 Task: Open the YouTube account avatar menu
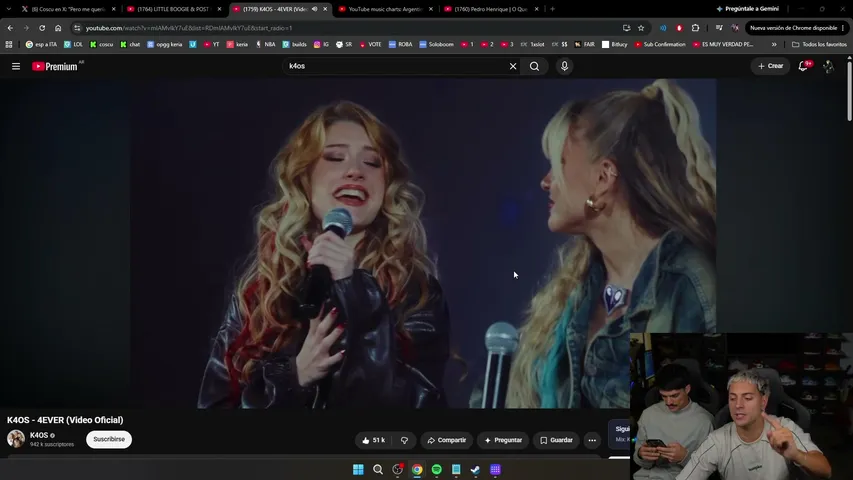(828, 66)
